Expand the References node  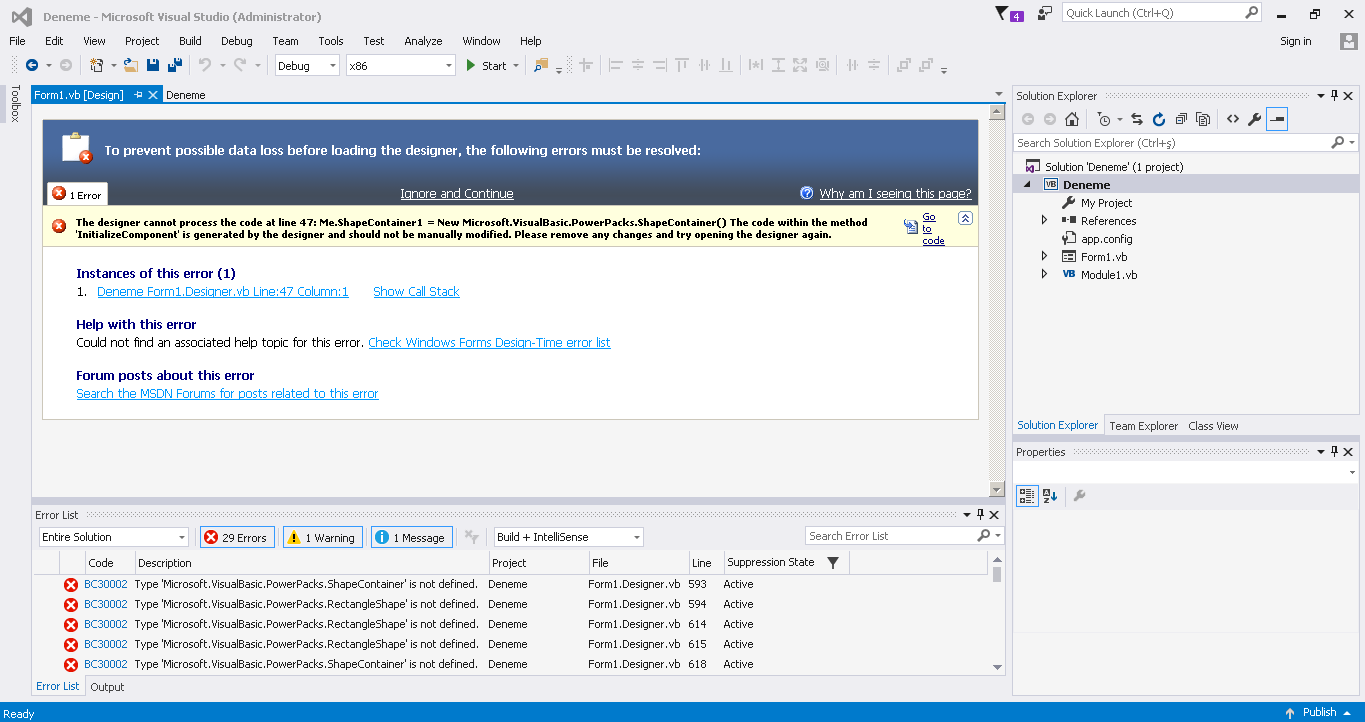click(x=1045, y=221)
